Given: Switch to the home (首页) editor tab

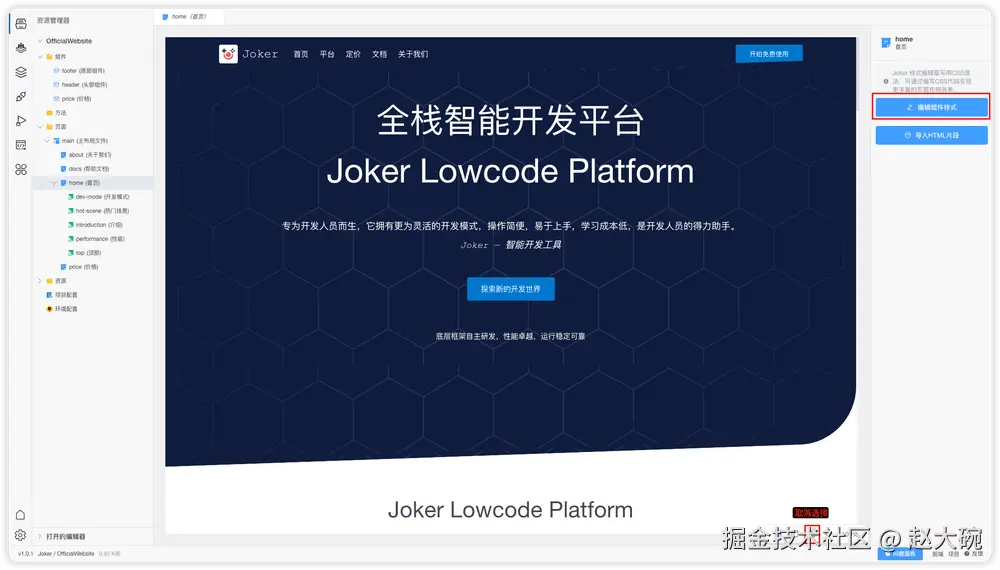Looking at the screenshot, I should point(188,17).
